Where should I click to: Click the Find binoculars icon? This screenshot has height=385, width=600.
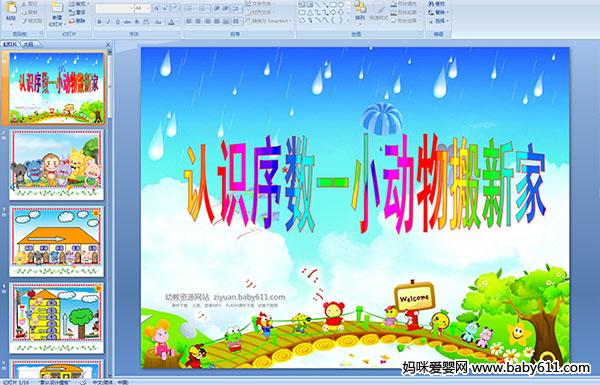click(432, 4)
